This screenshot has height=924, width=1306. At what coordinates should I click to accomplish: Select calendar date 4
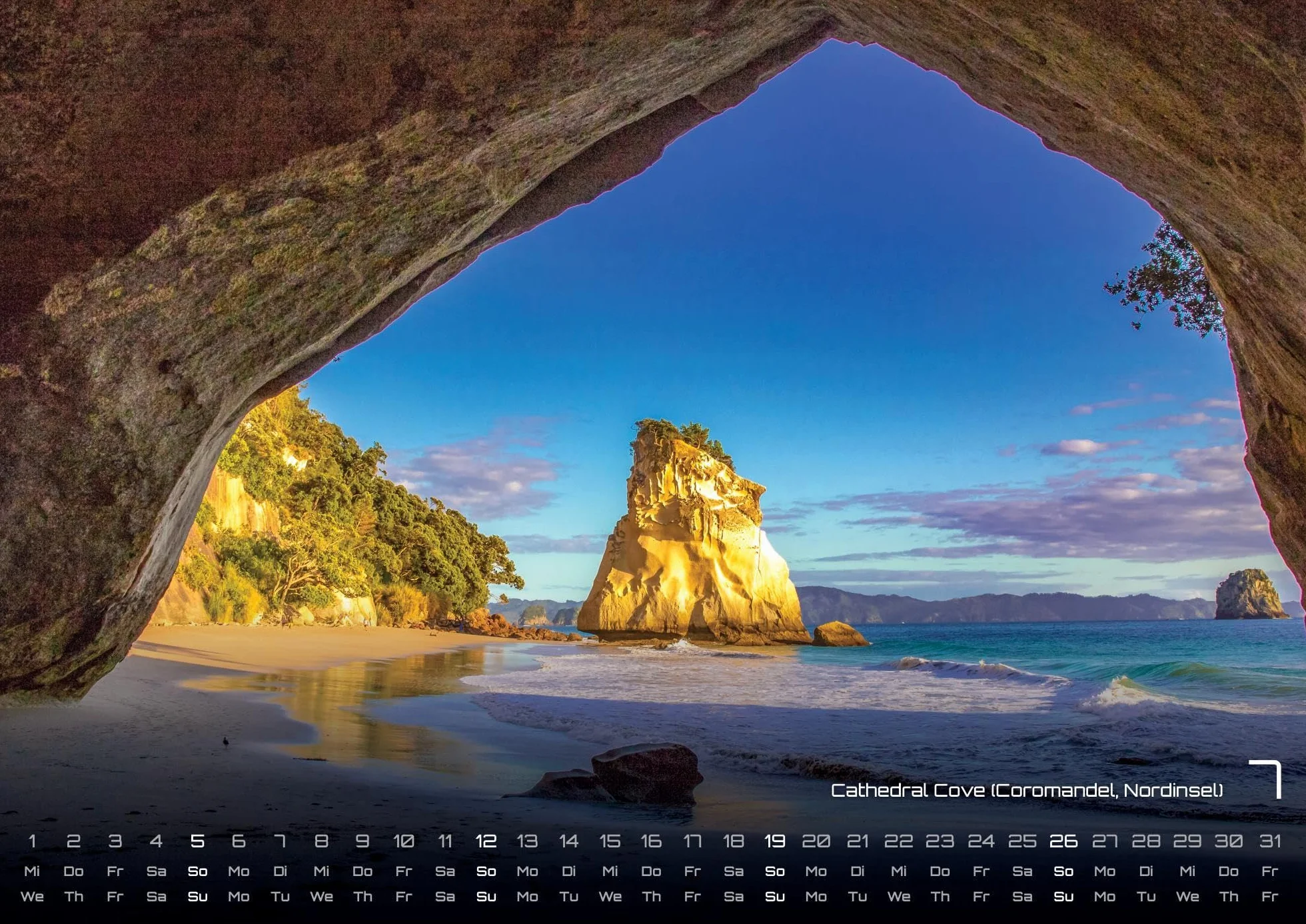[156, 841]
